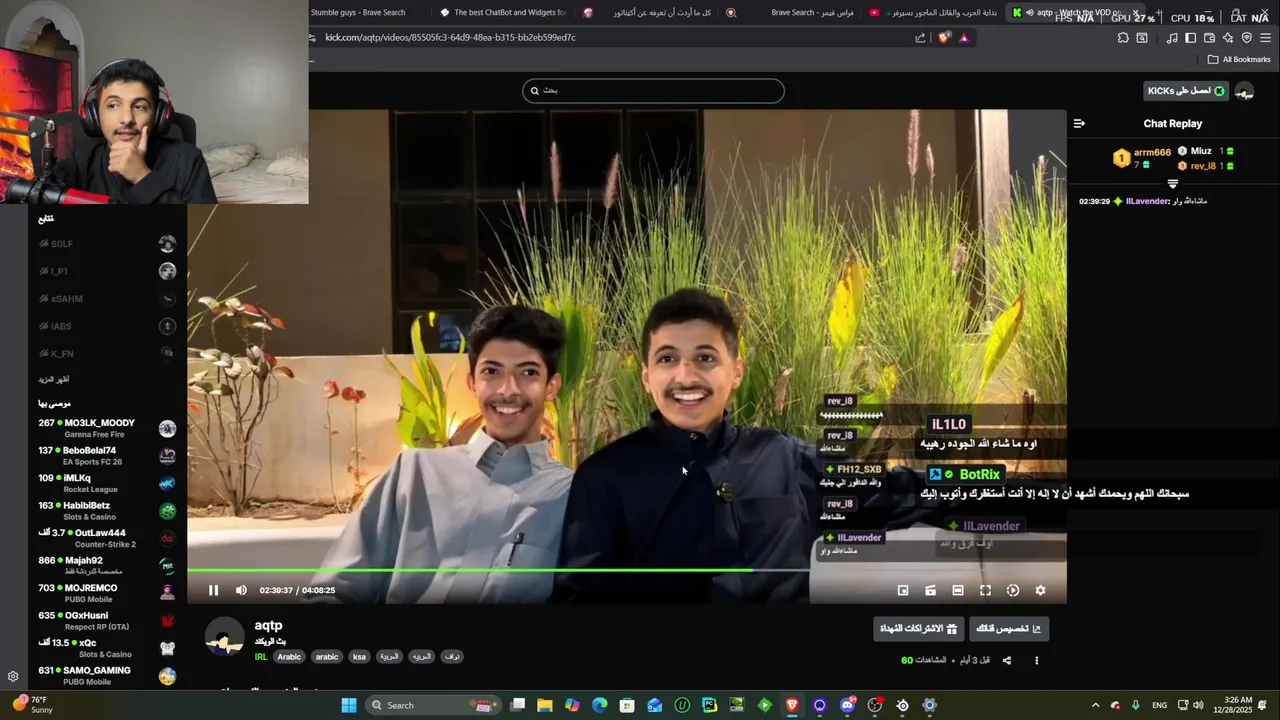Viewport: 1280px width, 720px height.
Task: Open iMLKq Rocket League channel
Action: click(107, 483)
